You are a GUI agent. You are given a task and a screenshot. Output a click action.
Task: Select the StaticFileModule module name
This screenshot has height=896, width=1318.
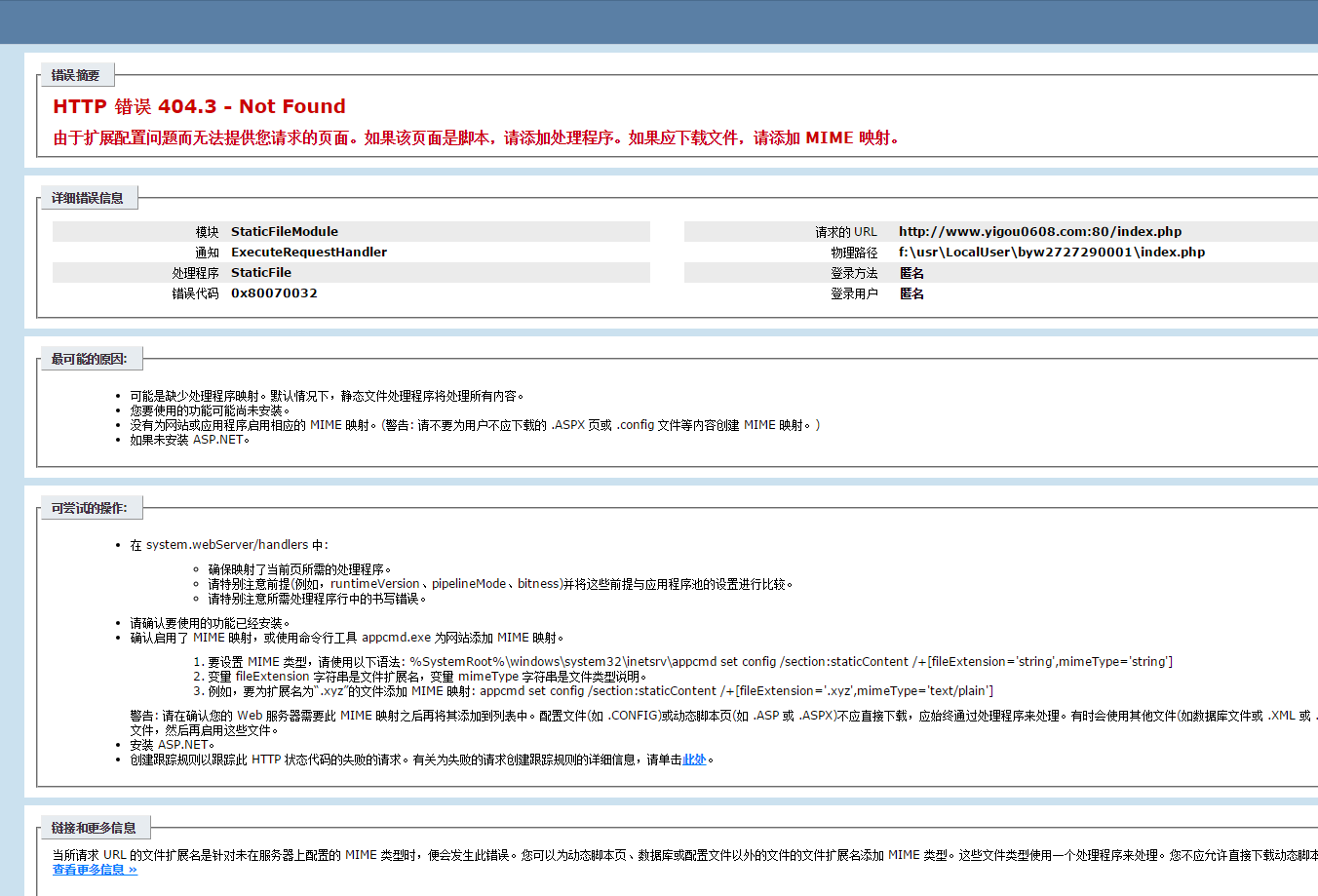[x=284, y=231]
